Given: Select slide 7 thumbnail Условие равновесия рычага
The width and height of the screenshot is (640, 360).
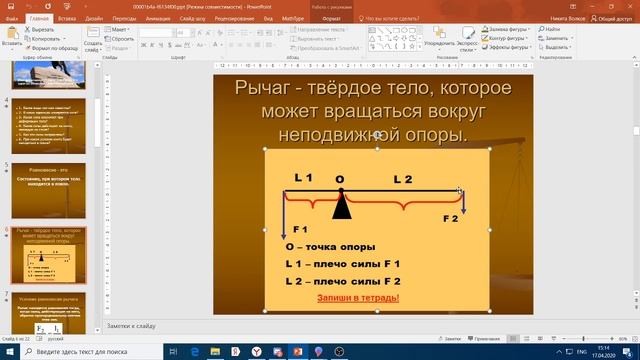Looking at the screenshot, I should pos(49,313).
